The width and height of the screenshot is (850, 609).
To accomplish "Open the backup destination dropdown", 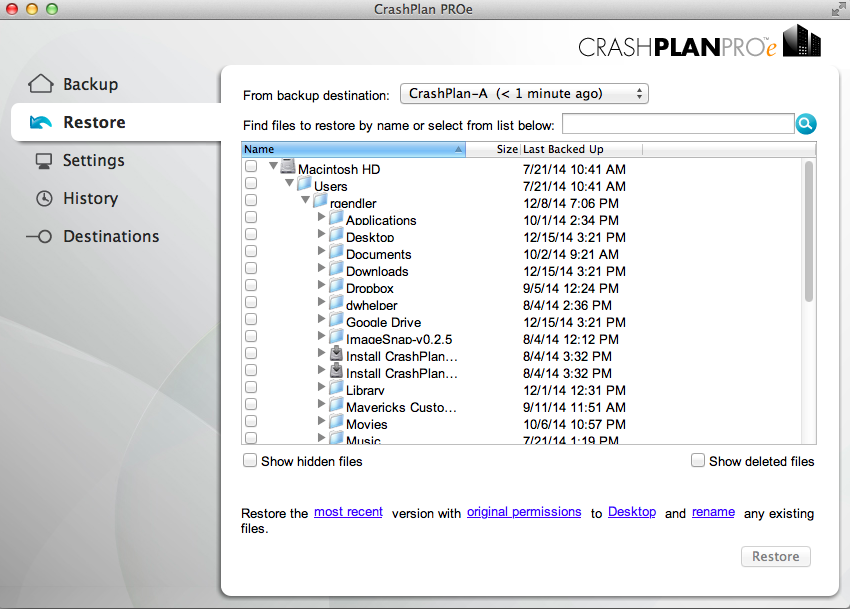I will (x=524, y=94).
